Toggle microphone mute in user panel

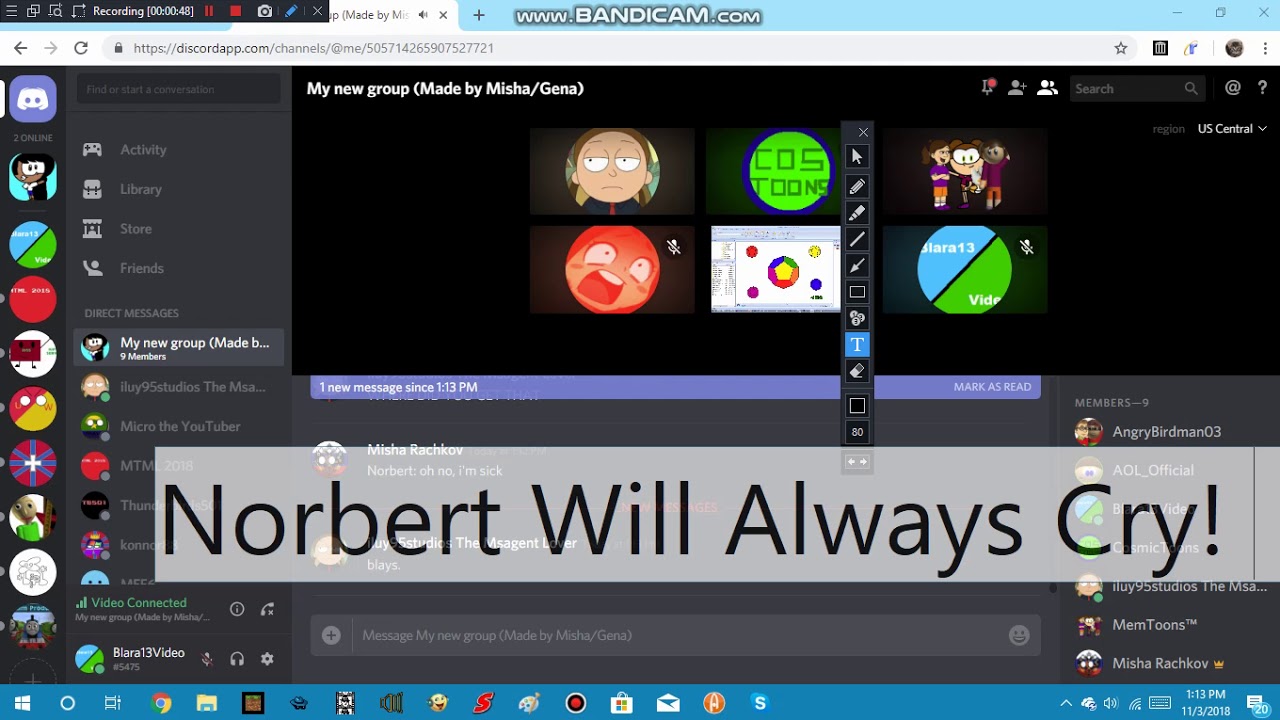coord(207,659)
